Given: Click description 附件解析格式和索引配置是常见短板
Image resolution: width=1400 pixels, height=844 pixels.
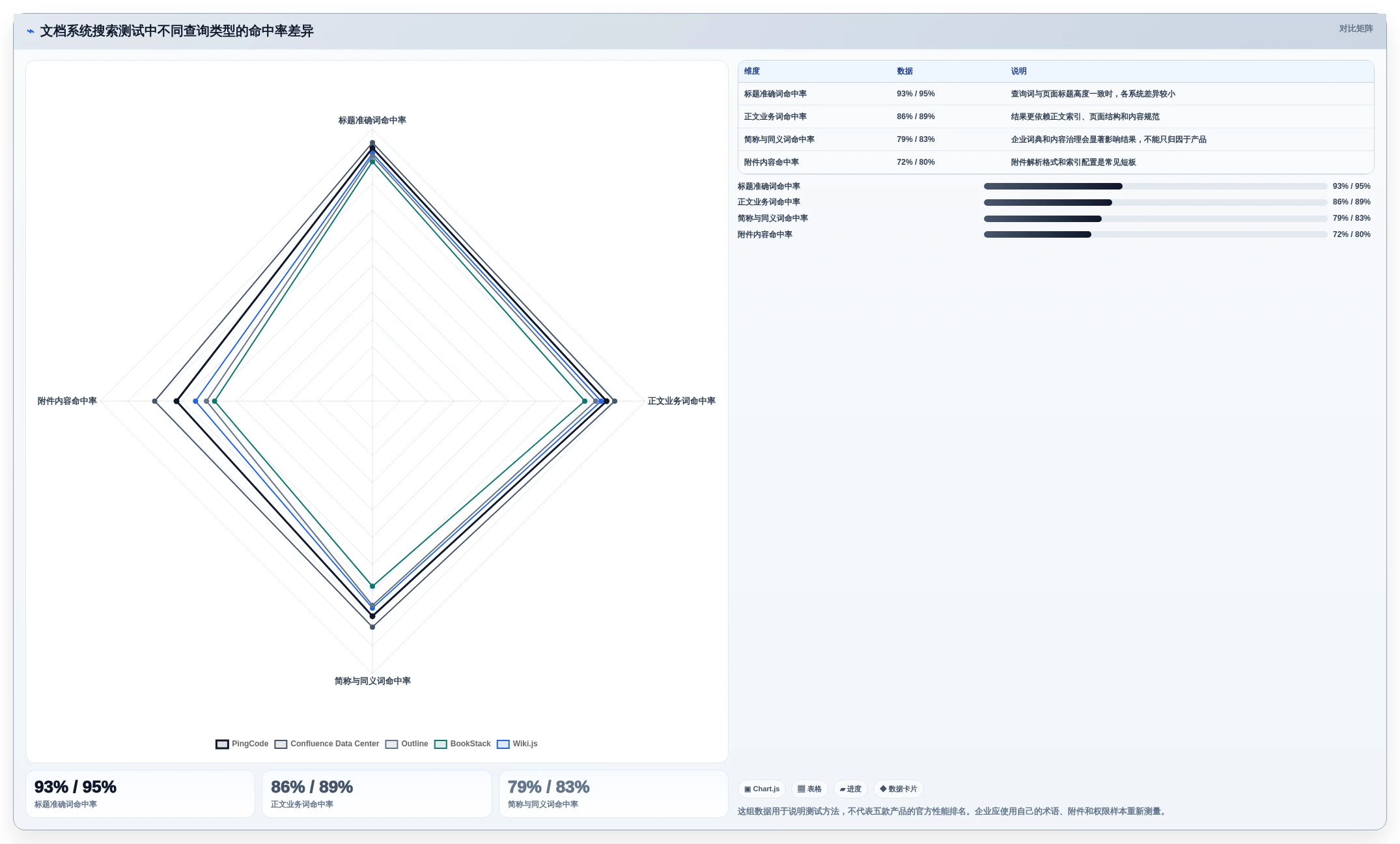Looking at the screenshot, I should pos(1073,162).
